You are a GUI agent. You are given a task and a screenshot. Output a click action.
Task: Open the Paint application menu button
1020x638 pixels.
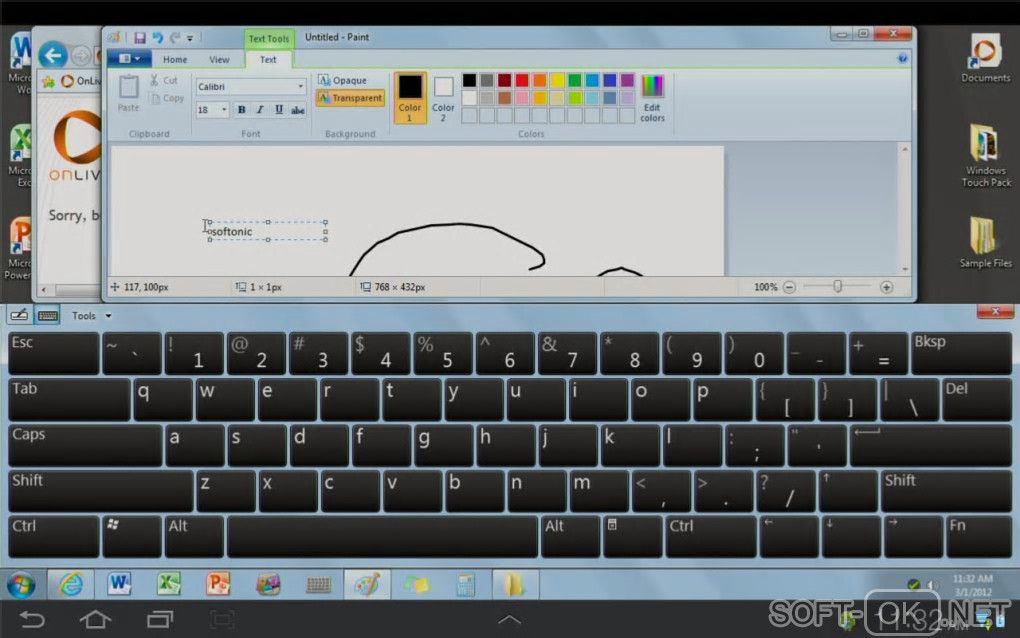(129, 59)
